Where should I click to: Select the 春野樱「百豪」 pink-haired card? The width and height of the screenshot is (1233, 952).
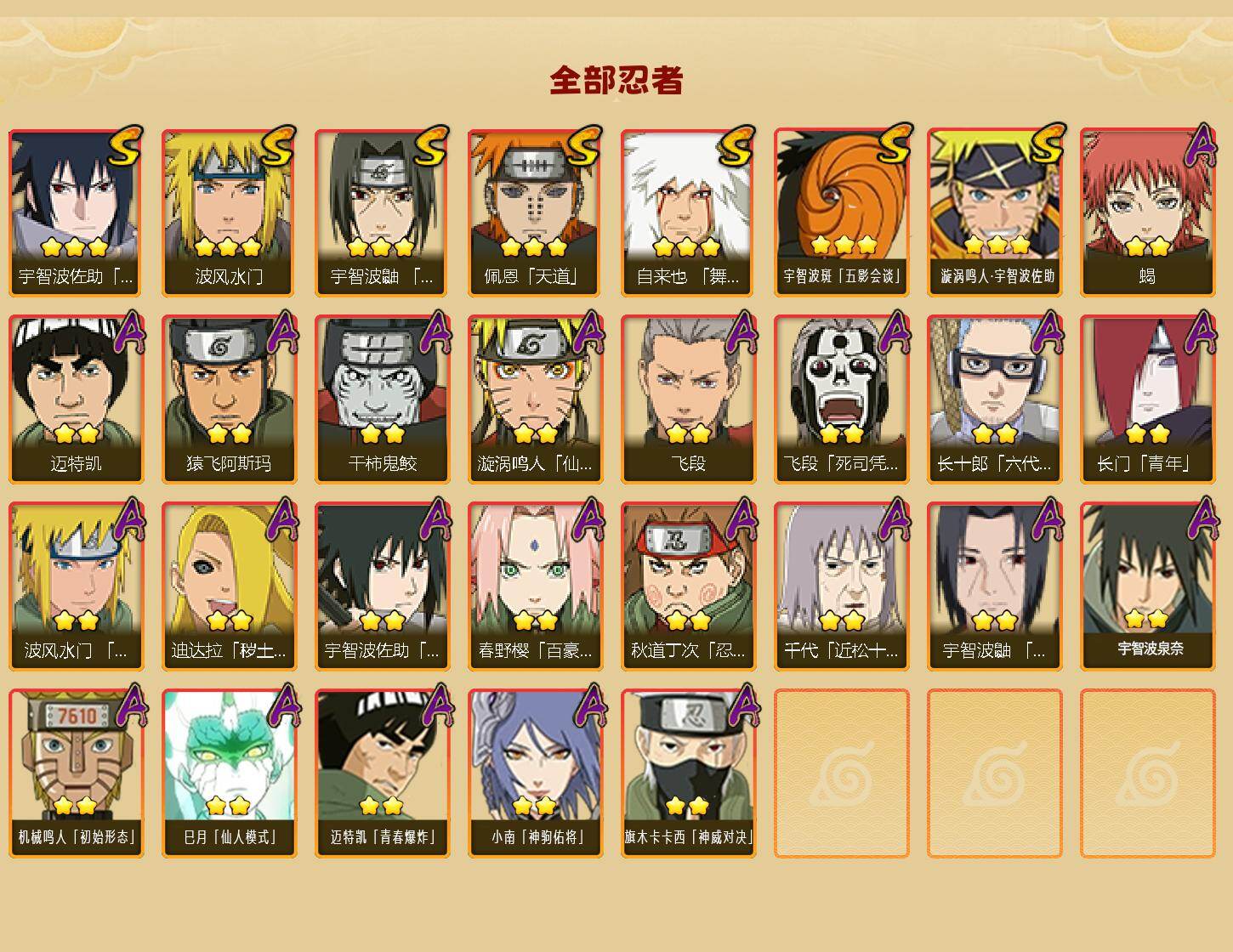pyautogui.click(x=536, y=586)
